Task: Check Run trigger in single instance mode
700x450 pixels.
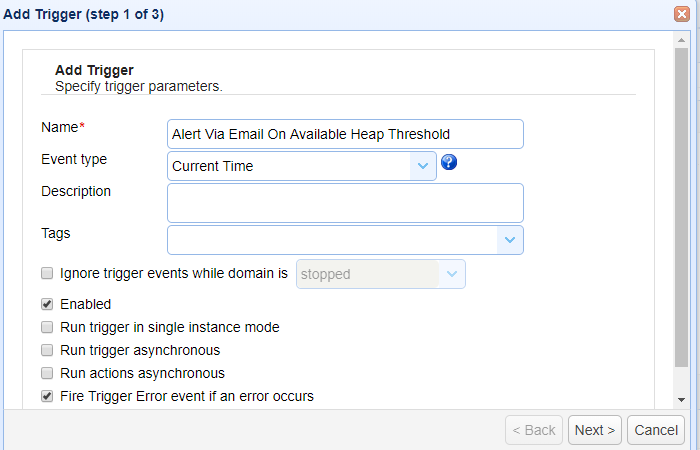Action: [x=47, y=327]
